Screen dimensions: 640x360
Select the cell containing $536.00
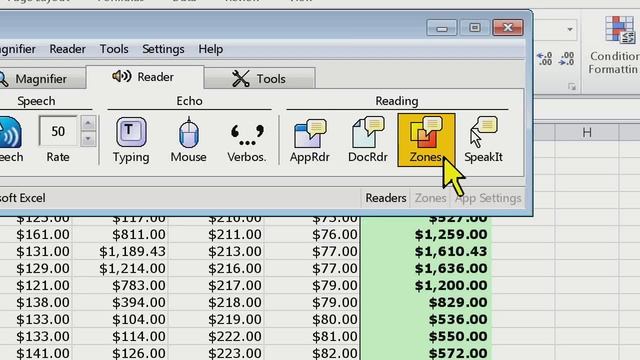click(426, 320)
